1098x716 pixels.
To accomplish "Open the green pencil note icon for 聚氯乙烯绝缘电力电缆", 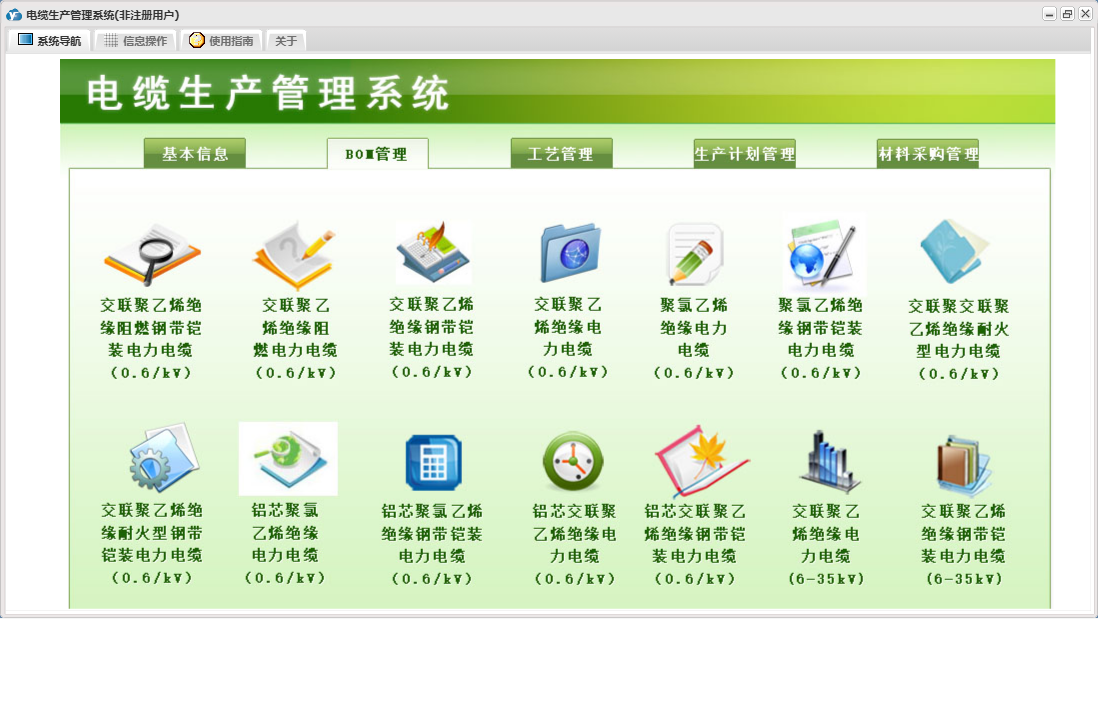I will (x=695, y=254).
